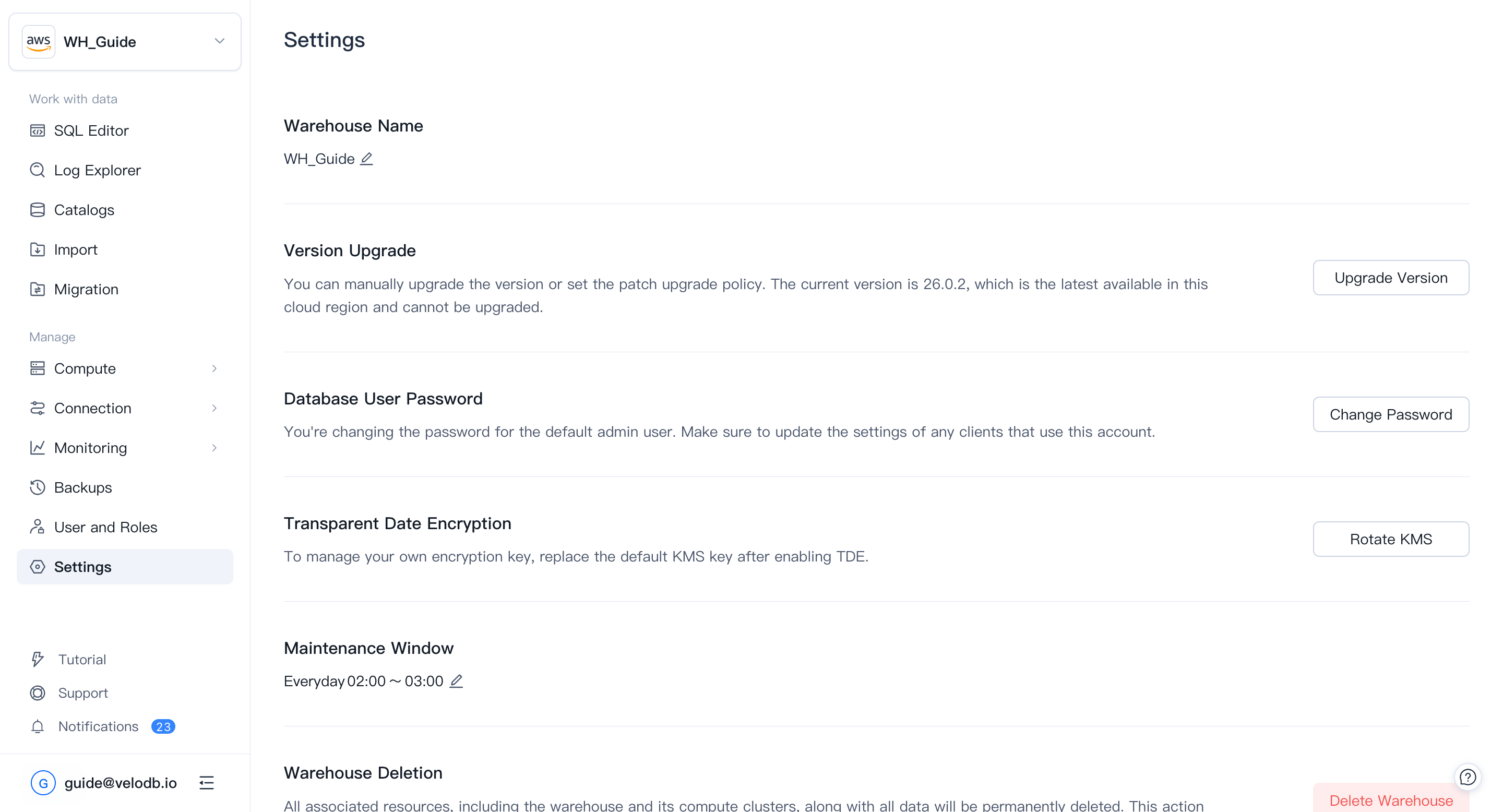Click the Rotate KMS button
Screen dimensions: 1503x812
tap(1390, 539)
